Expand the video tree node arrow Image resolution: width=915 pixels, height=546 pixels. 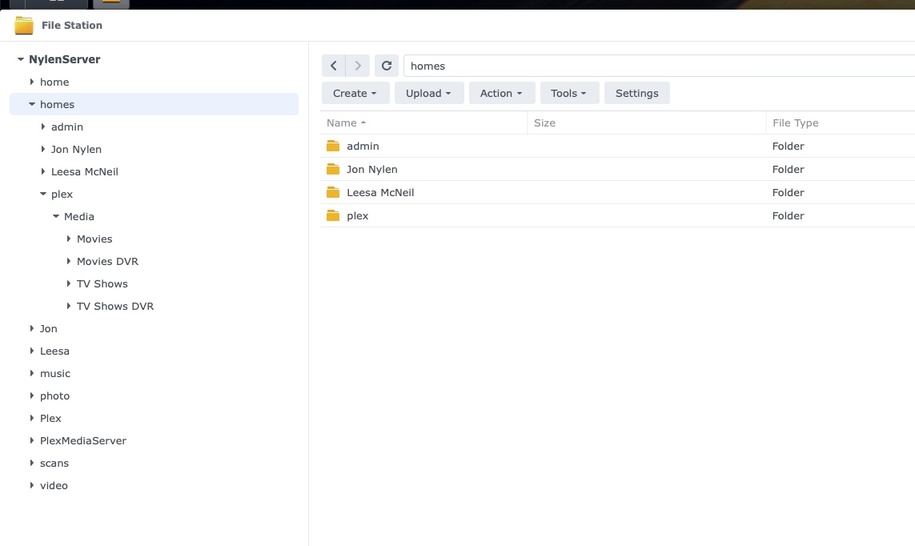(32, 485)
